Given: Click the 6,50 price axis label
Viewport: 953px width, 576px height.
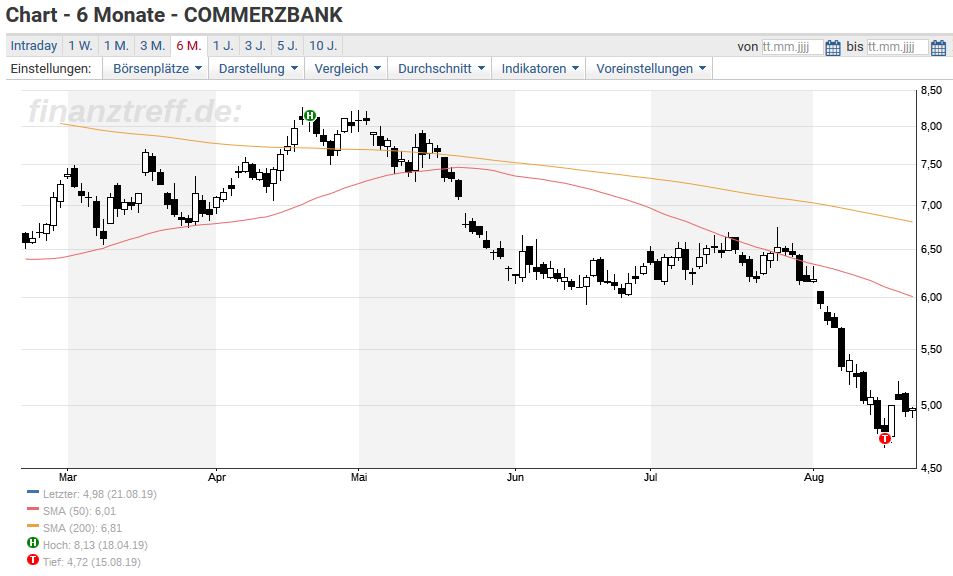Looking at the screenshot, I should (932, 250).
